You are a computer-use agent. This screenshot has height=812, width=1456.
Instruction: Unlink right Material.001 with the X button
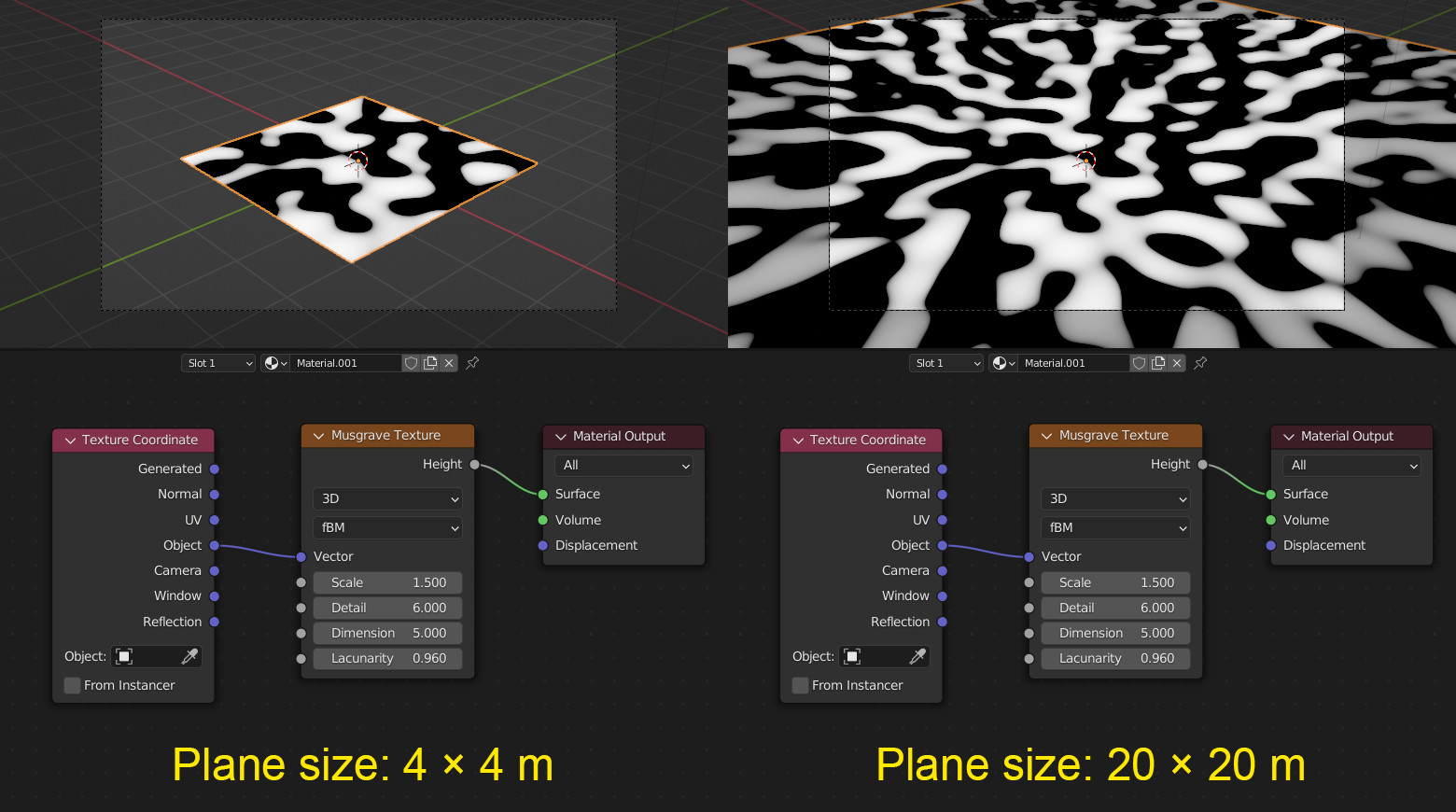point(1177,362)
